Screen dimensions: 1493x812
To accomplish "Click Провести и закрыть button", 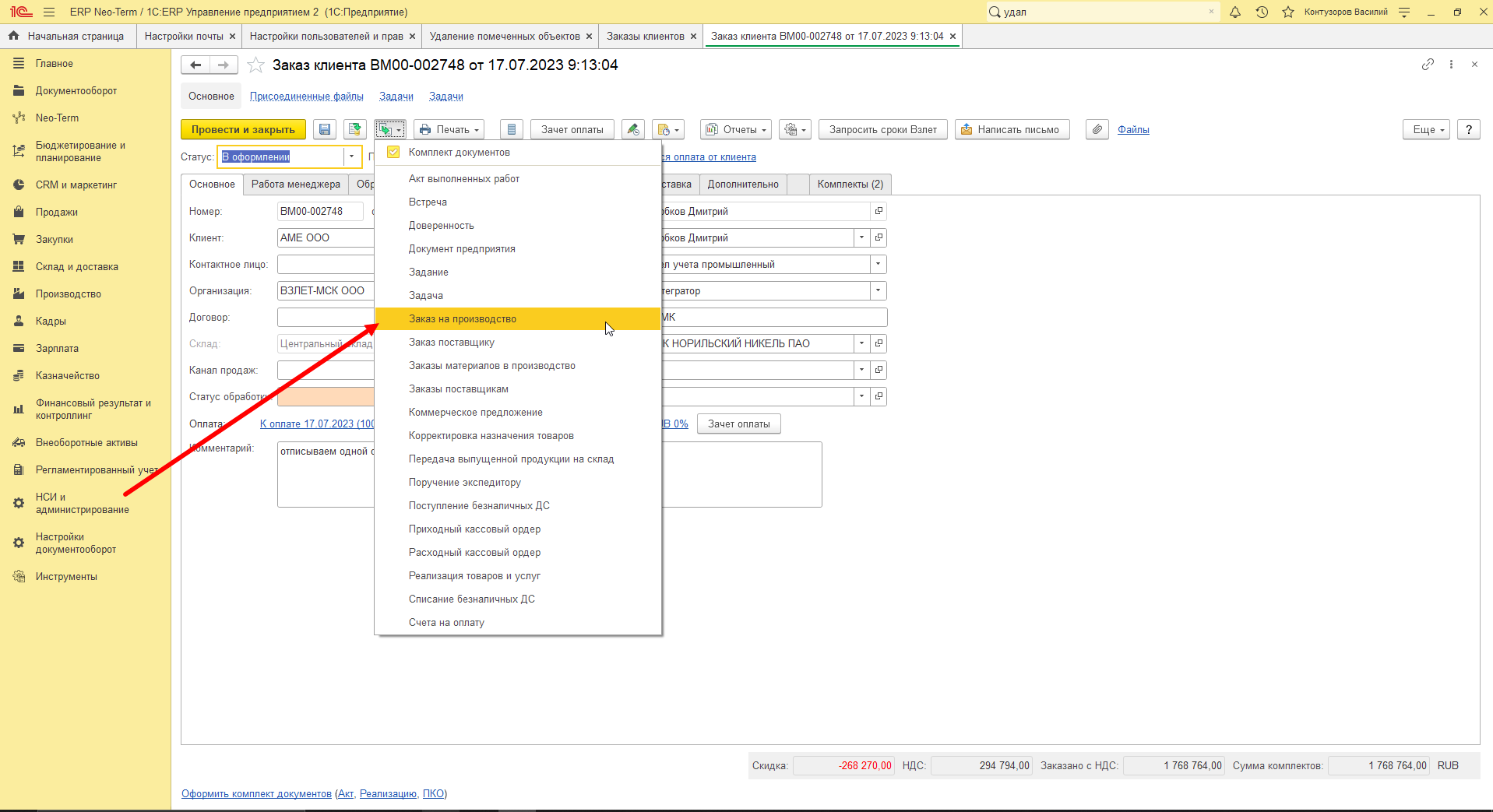I will click(243, 130).
